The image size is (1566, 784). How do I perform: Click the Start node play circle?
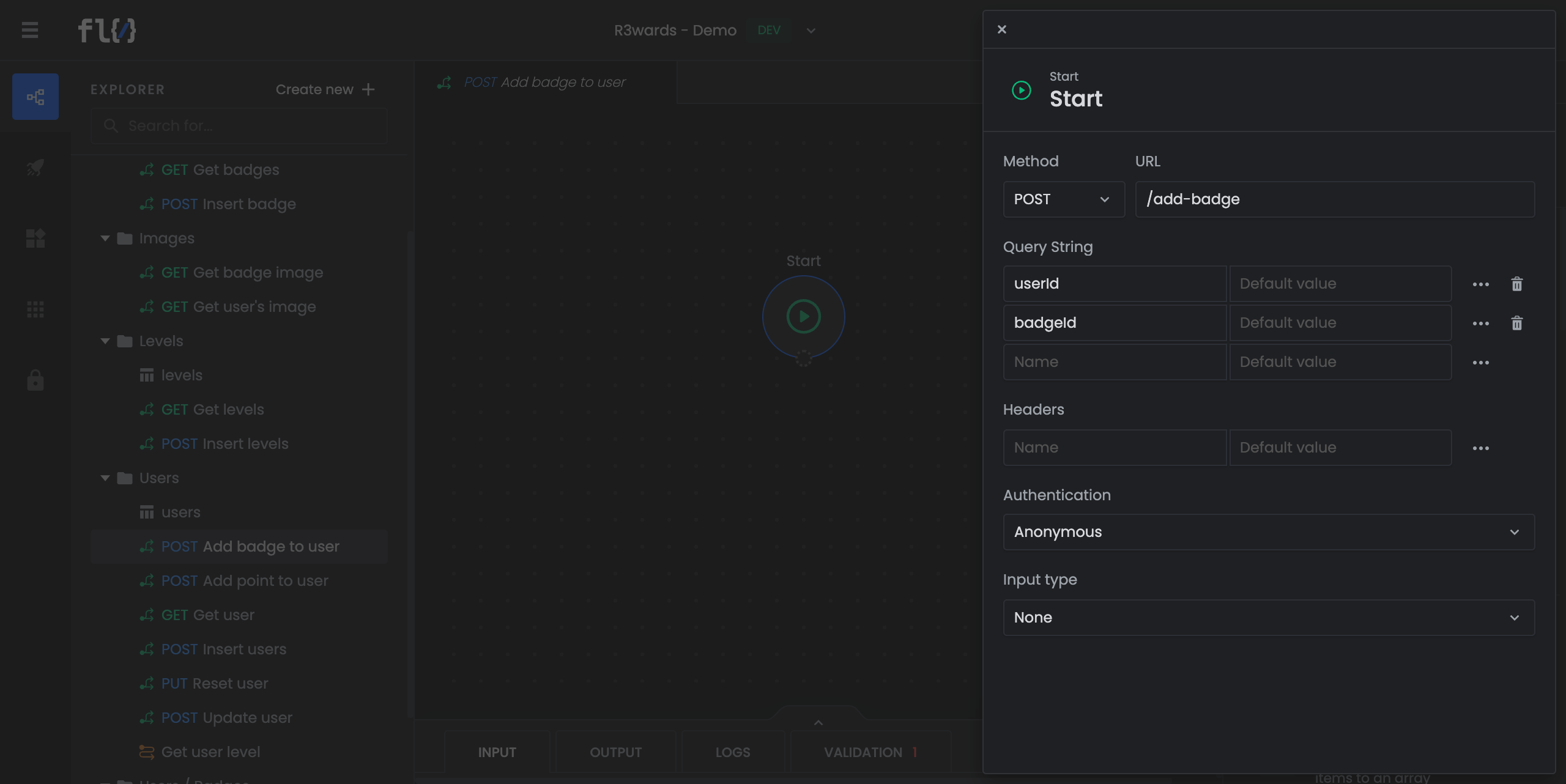[x=803, y=316]
